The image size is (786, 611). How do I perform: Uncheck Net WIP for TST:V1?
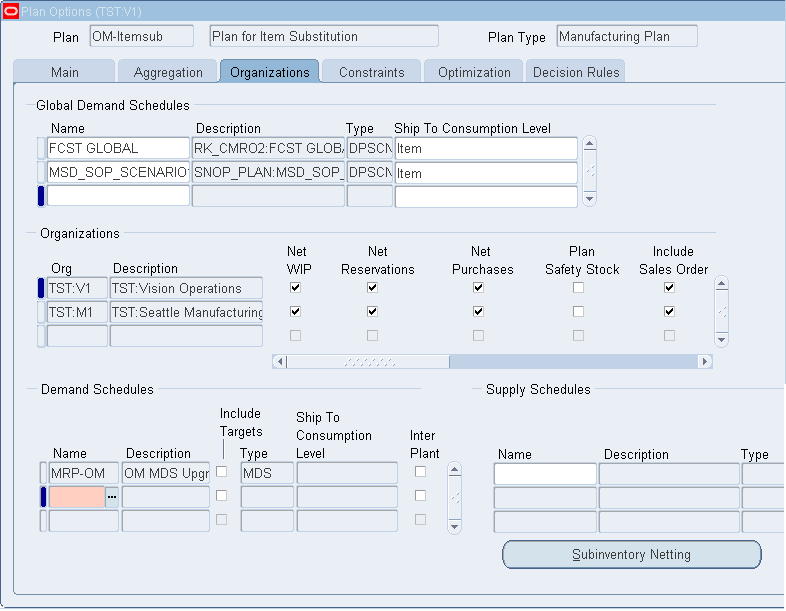pos(295,288)
